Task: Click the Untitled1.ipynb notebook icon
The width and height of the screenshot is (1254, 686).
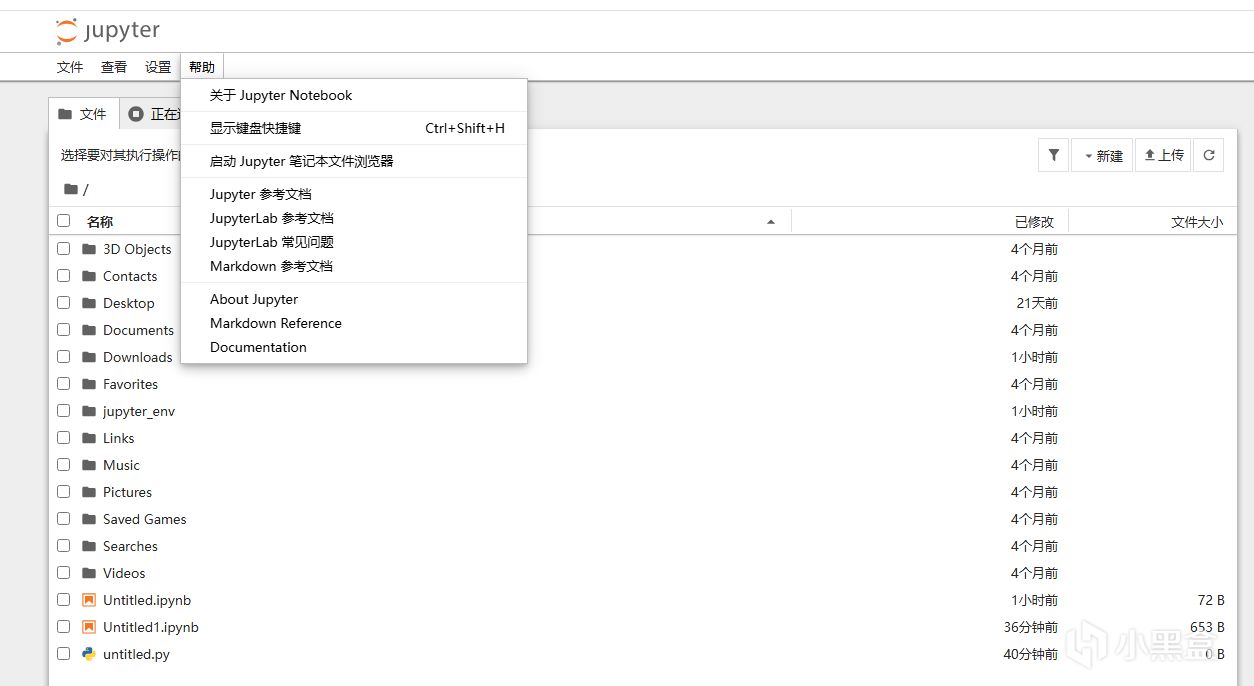Action: pyautogui.click(x=89, y=627)
